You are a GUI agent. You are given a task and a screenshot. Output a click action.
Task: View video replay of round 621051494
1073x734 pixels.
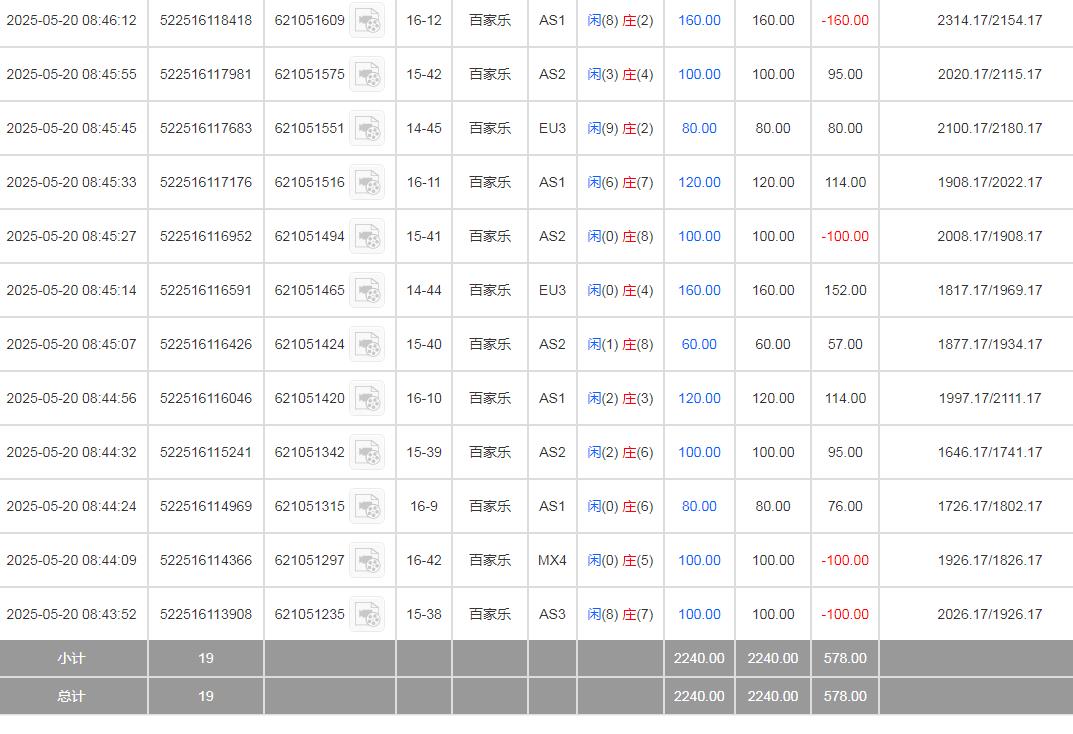coord(367,236)
